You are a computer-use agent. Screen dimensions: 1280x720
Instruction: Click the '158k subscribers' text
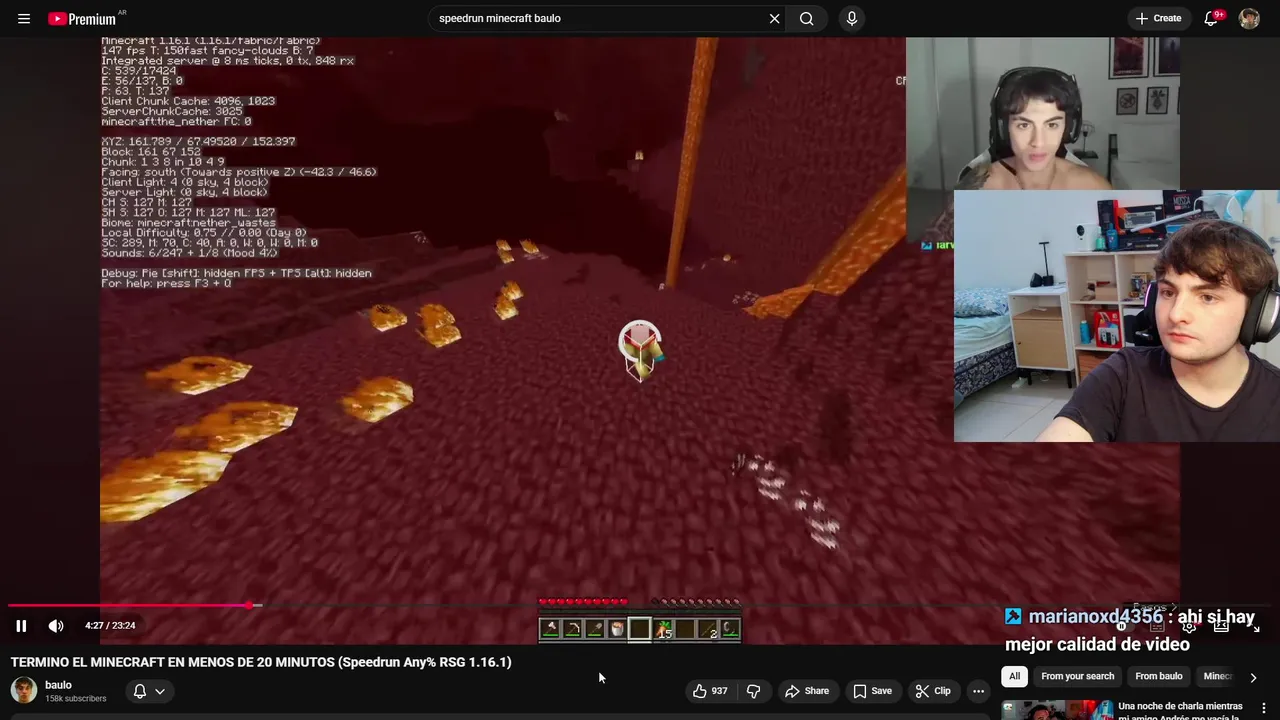pyautogui.click(x=76, y=699)
